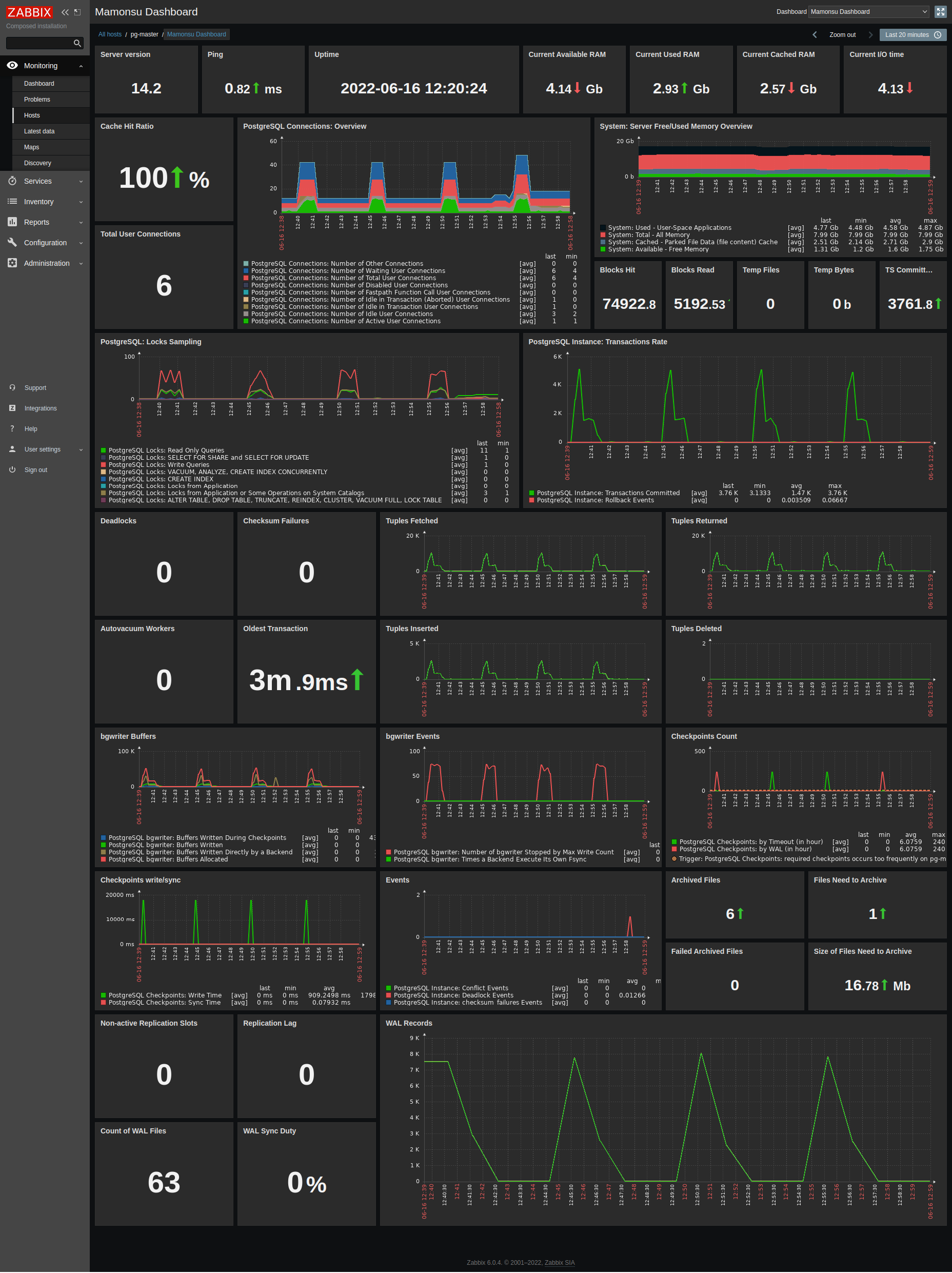
Task: Expand the Services menu
Action: [x=81, y=181]
